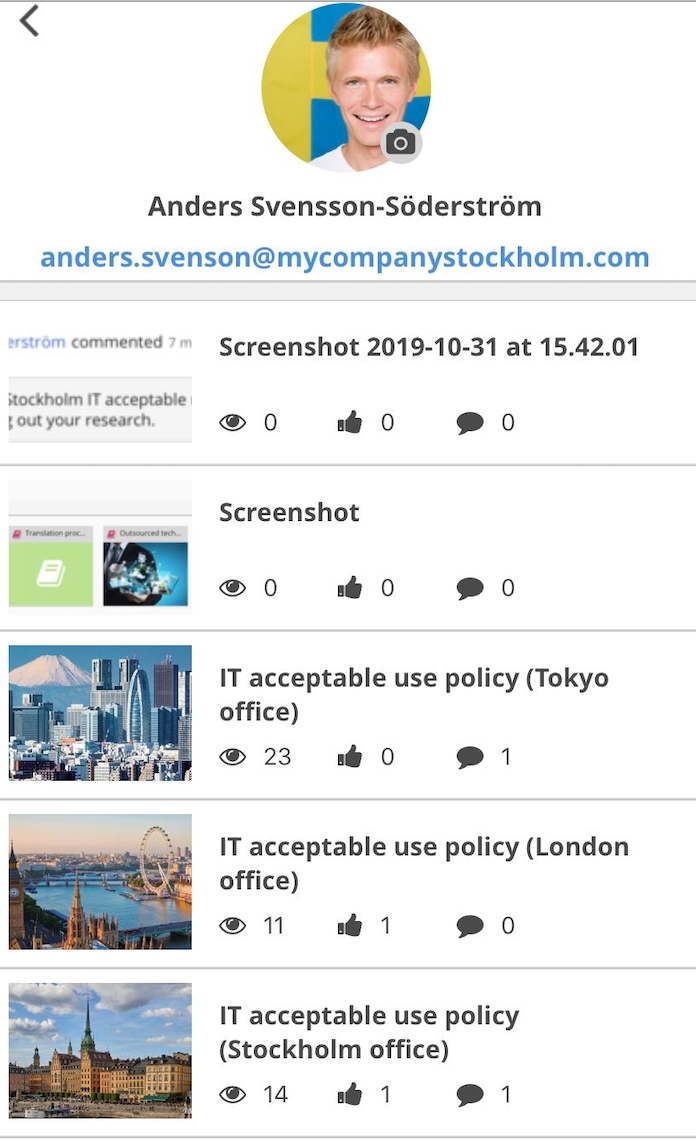Click Stockholm old town thumbnail
Image resolution: width=696 pixels, height=1140 pixels.
(100, 1050)
